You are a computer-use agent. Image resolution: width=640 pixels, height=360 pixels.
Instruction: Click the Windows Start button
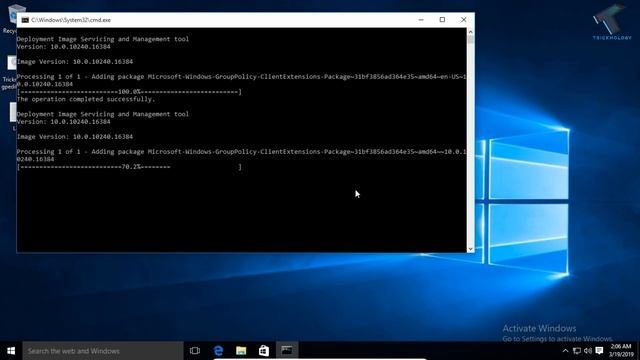click(x=11, y=351)
